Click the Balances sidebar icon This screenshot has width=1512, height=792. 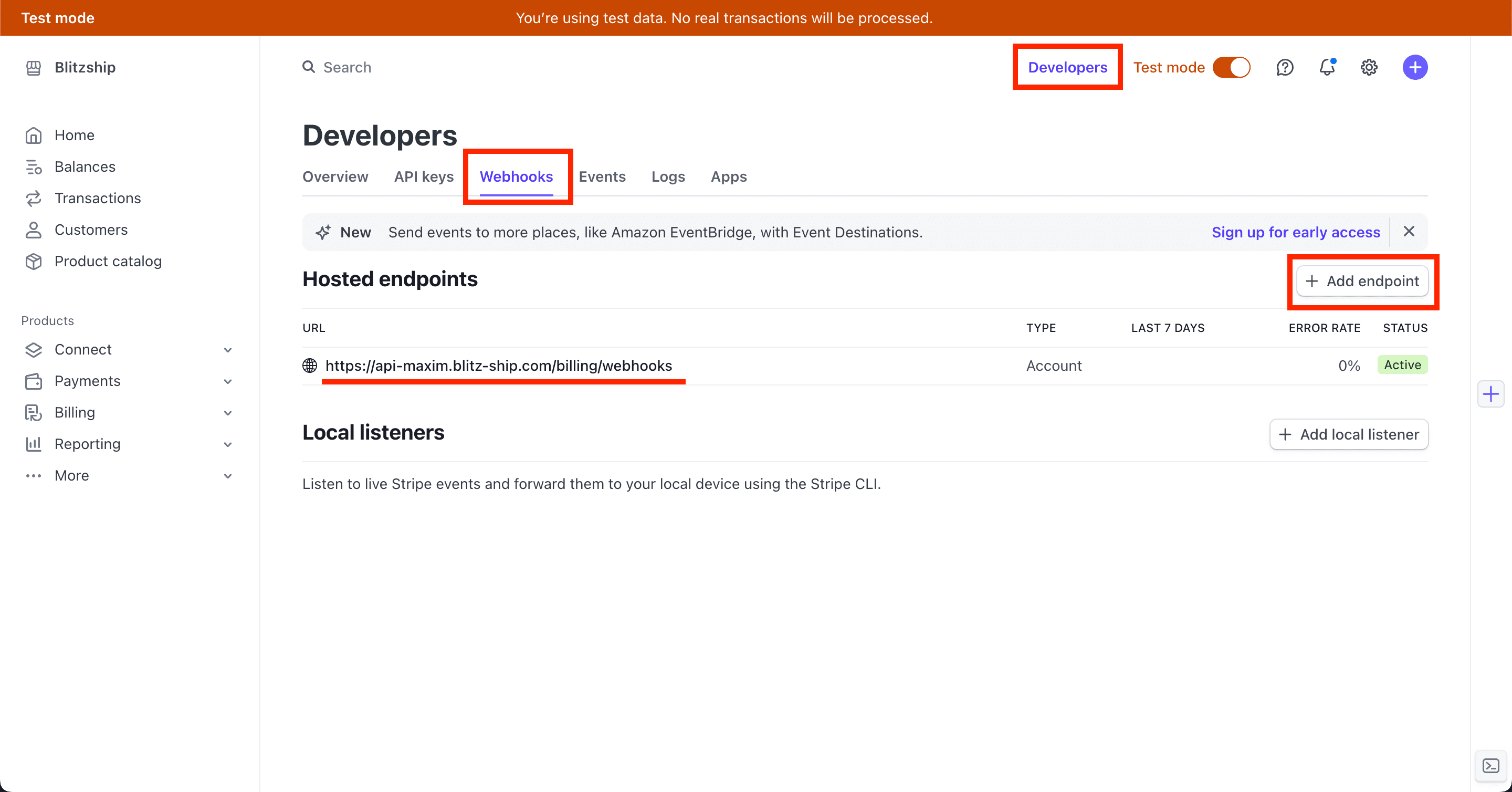(x=34, y=166)
